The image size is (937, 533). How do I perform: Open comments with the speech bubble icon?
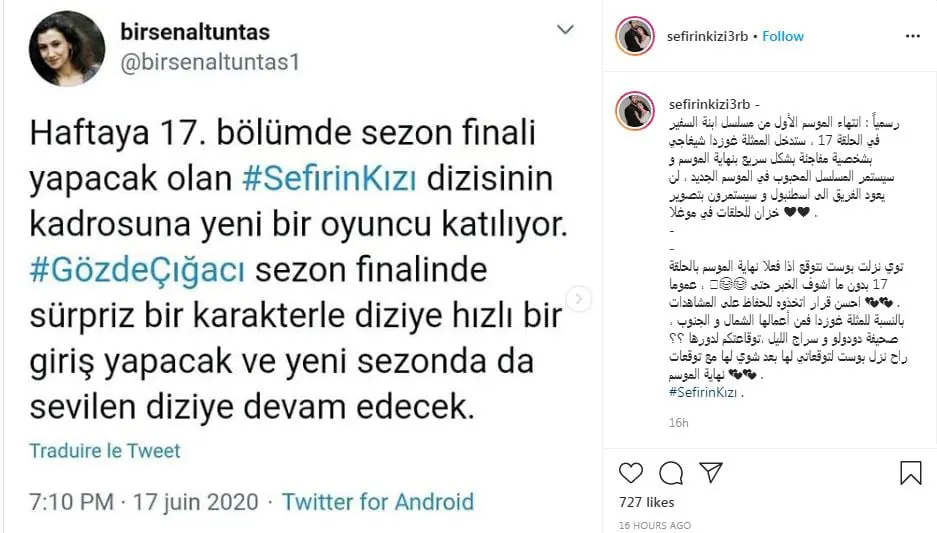(671, 473)
